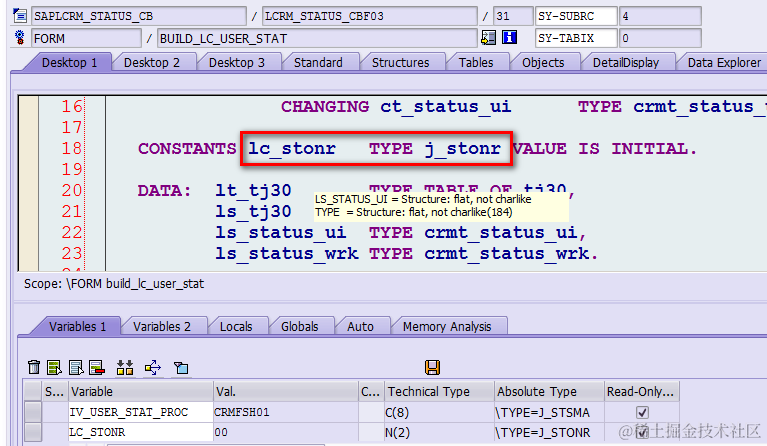Click IV_USER_STAT_PROC variable name cell
The width and height of the screenshot is (767, 446).
tap(141, 412)
